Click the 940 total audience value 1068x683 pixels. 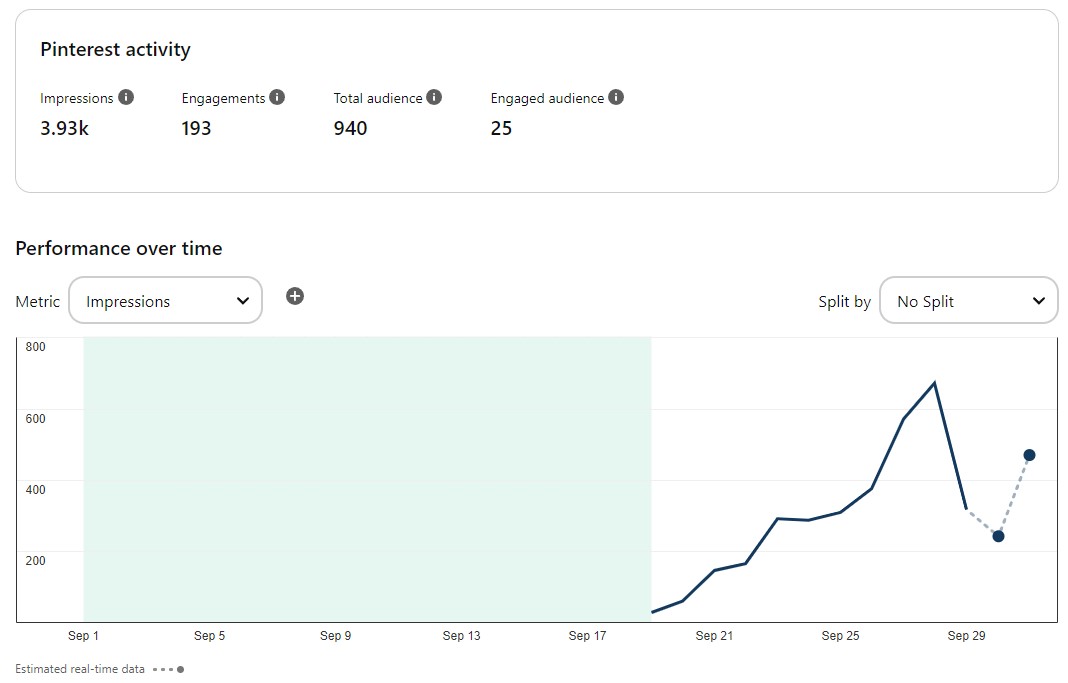(350, 128)
